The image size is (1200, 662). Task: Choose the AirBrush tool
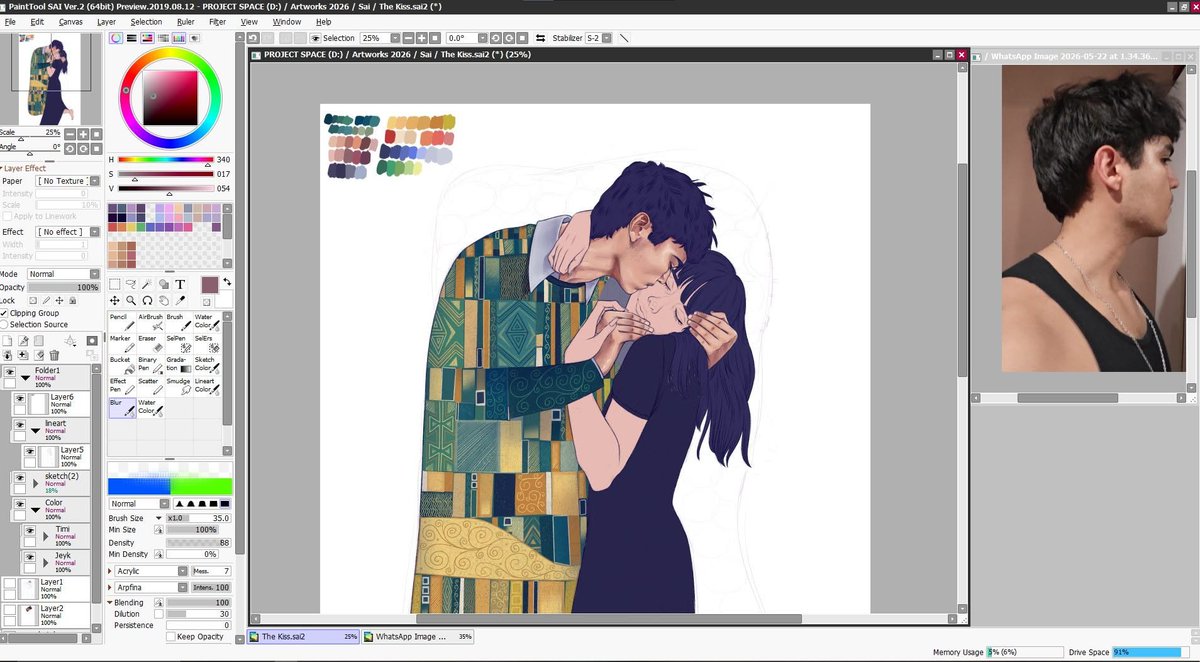coord(150,322)
